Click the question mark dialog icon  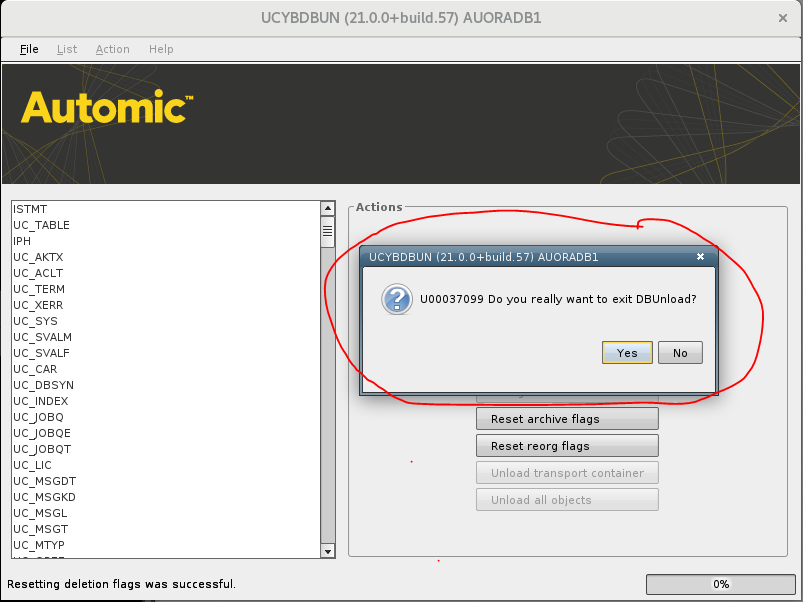click(397, 299)
